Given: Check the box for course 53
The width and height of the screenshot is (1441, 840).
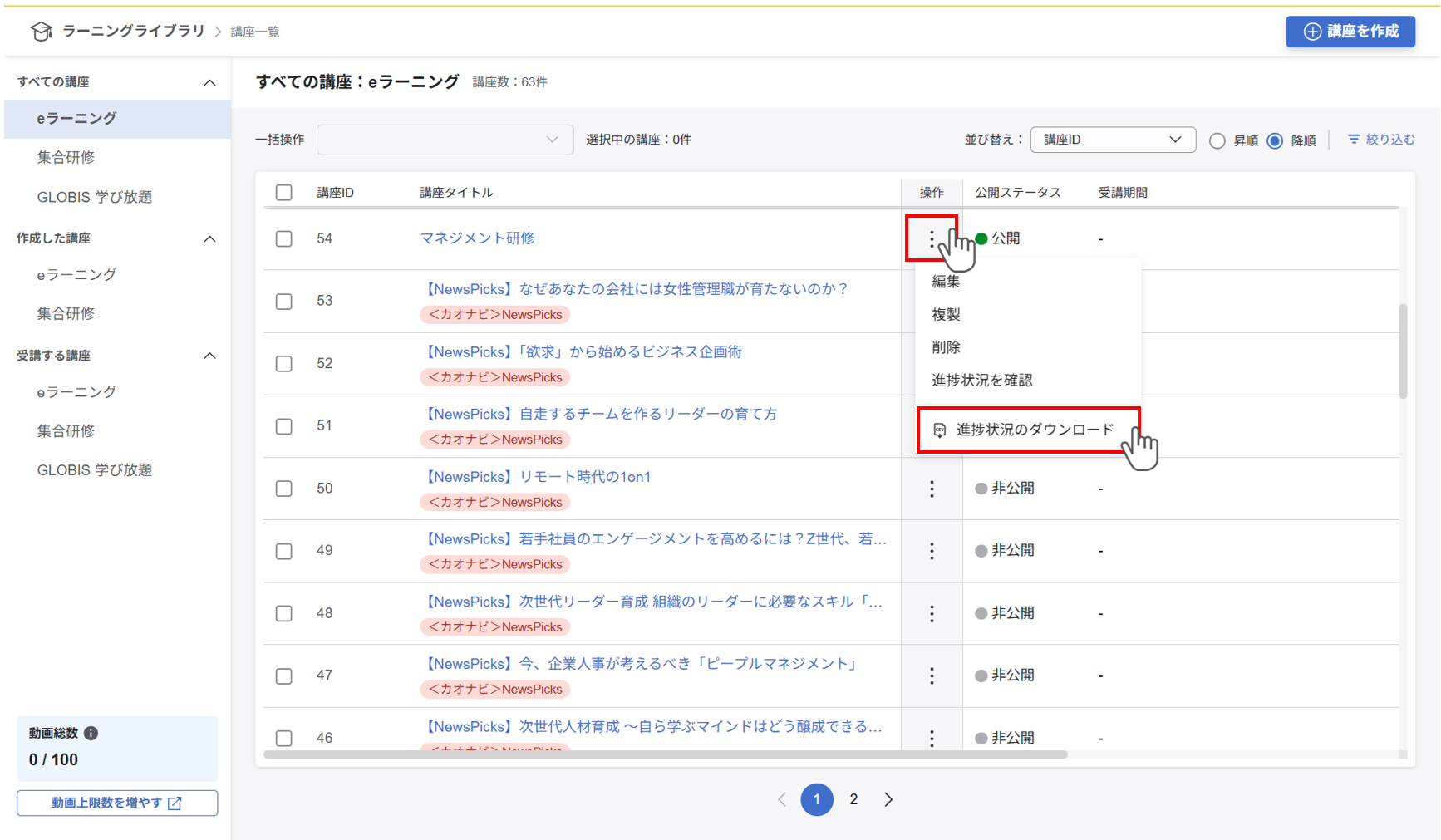Looking at the screenshot, I should [x=284, y=301].
